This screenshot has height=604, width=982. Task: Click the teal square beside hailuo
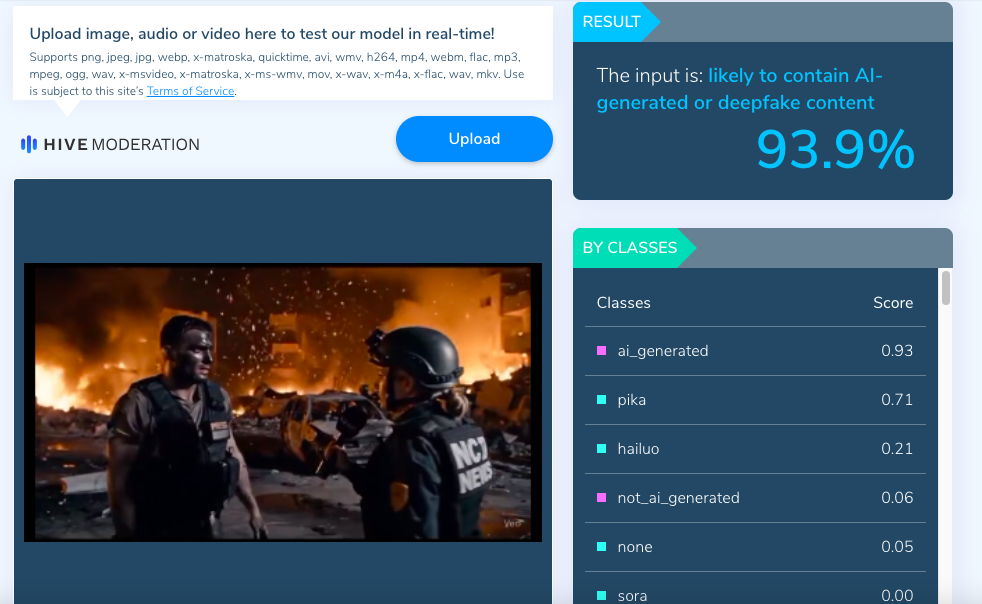pos(601,449)
